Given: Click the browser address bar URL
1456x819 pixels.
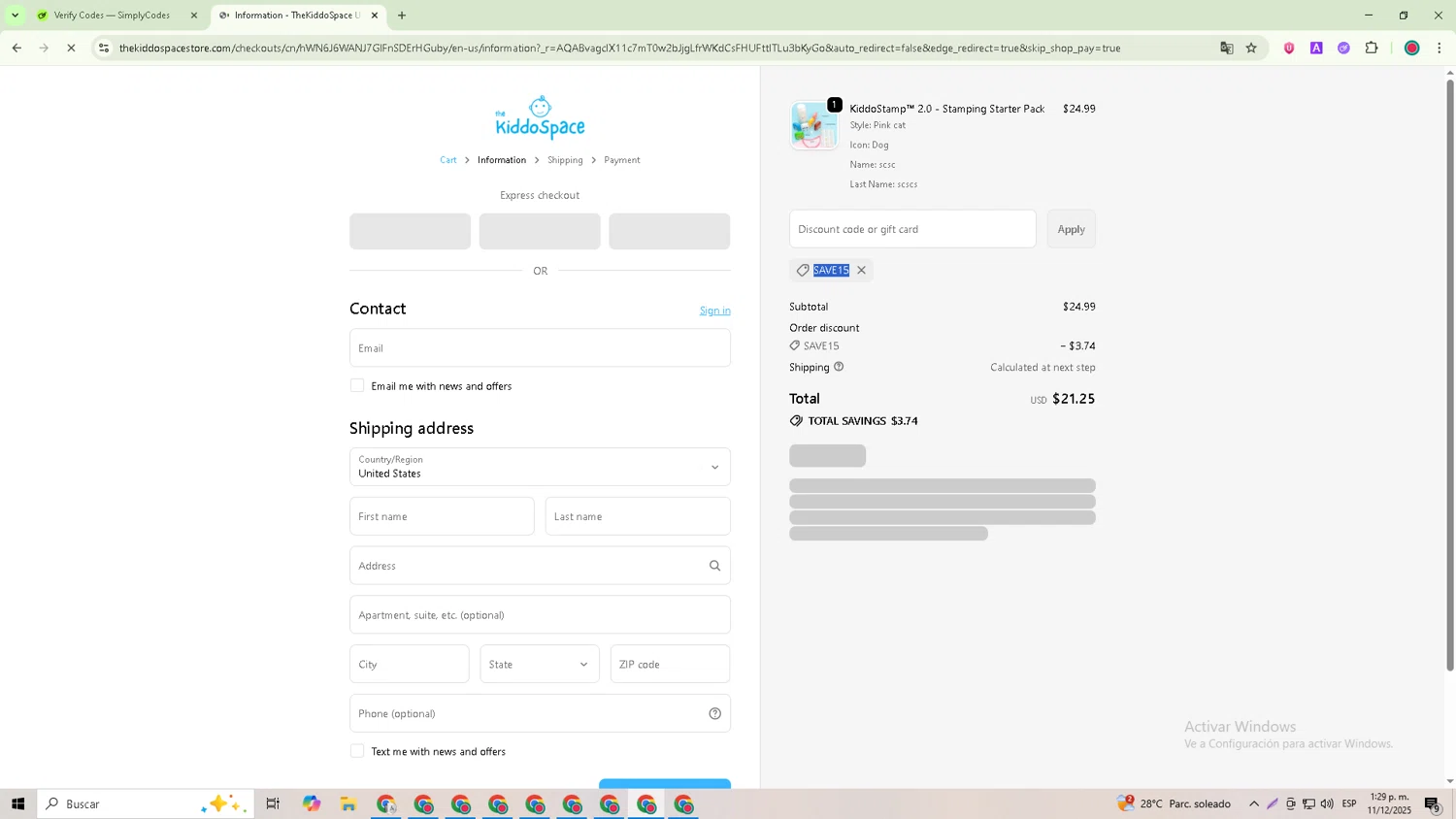Looking at the screenshot, I should pyautogui.click(x=619, y=48).
